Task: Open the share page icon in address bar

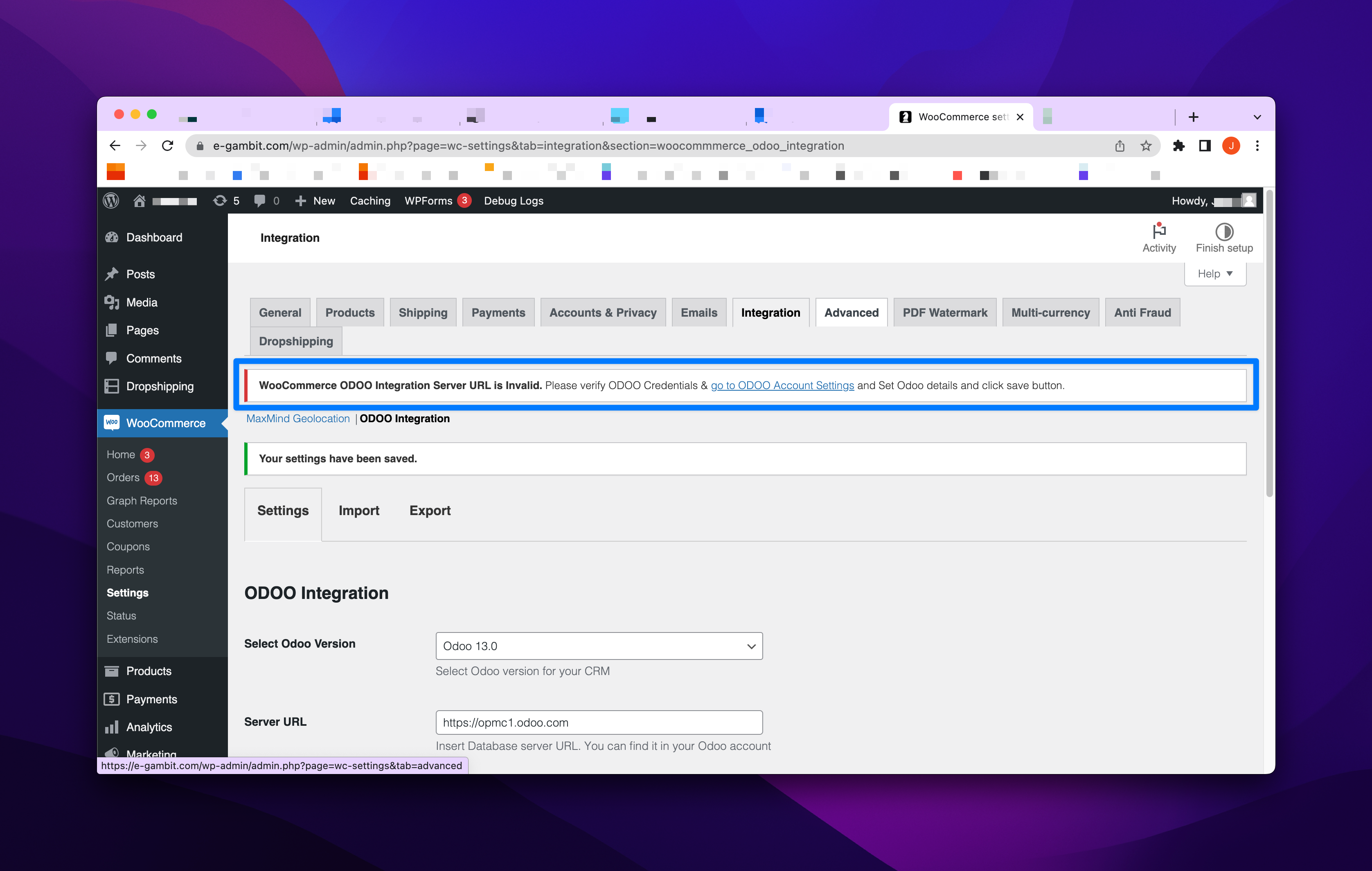Action: [x=1120, y=146]
